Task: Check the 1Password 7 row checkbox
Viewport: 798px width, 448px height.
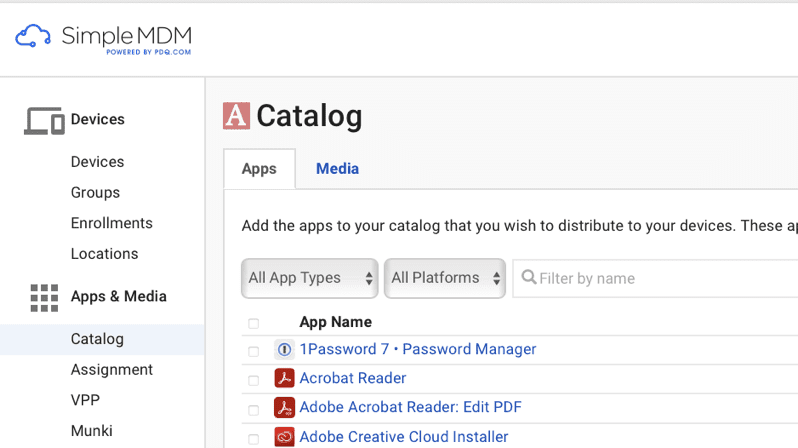Action: [253, 351]
